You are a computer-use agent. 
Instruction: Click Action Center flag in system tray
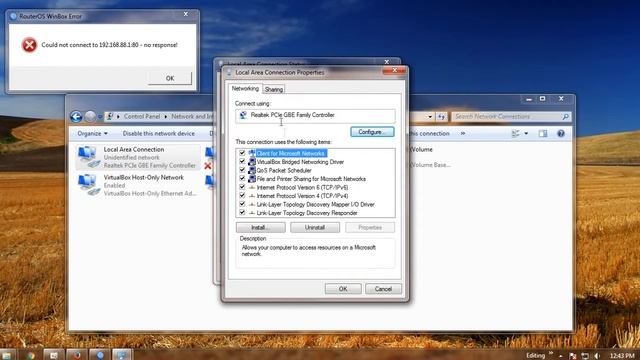(x=573, y=356)
